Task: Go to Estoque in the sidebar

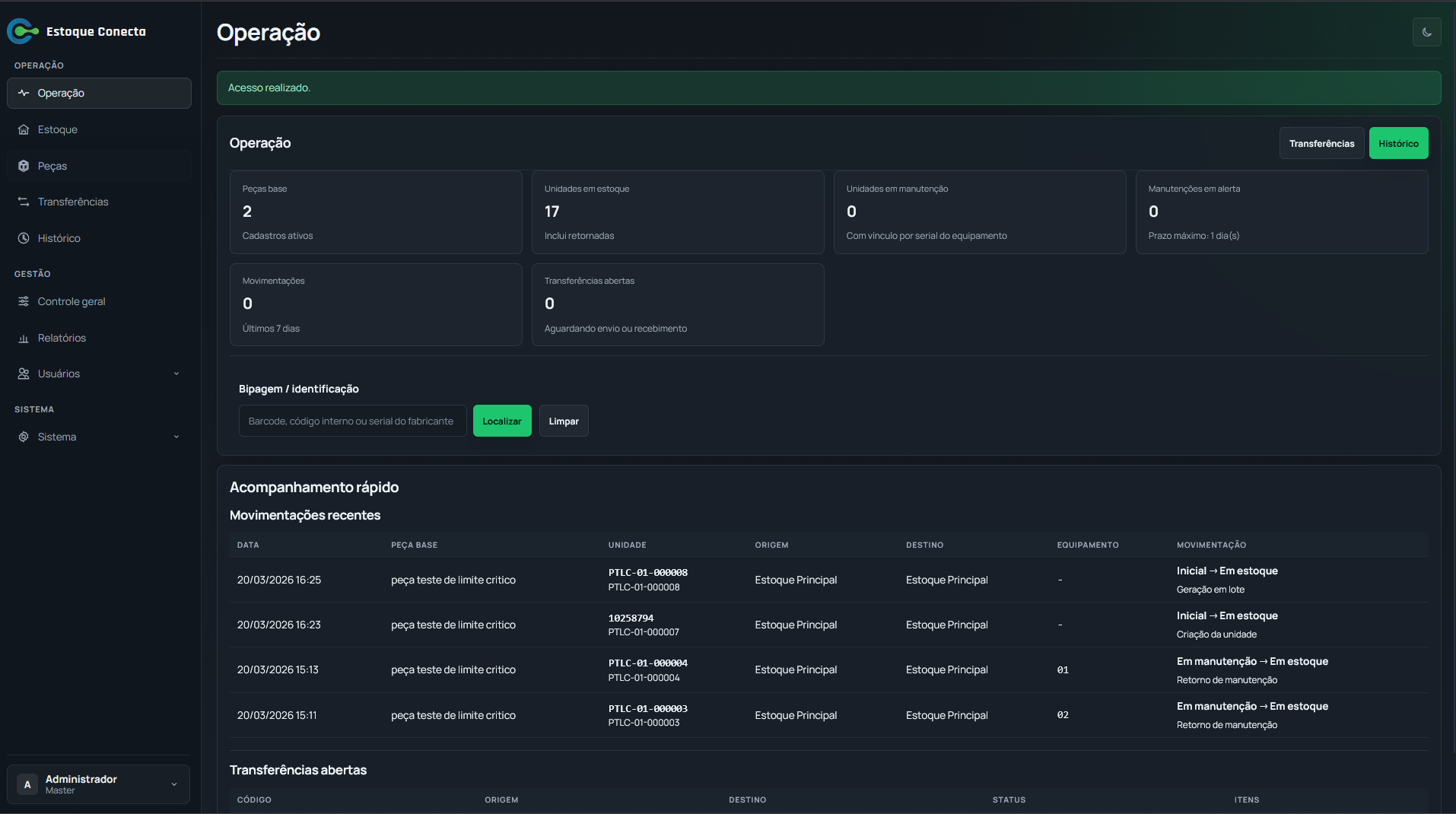Action: click(x=99, y=129)
